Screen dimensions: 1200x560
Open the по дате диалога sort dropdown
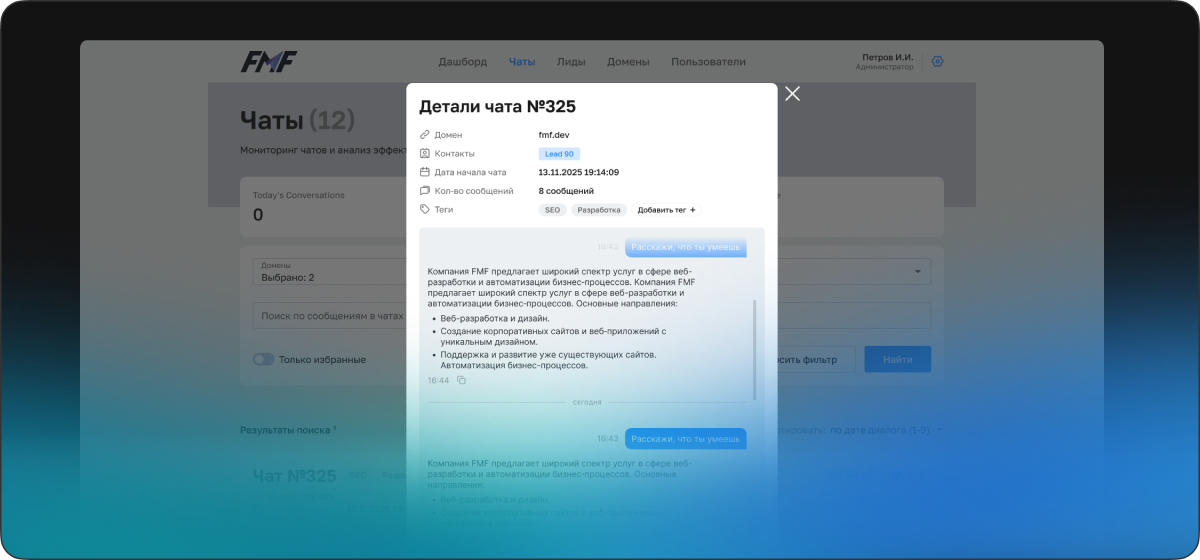pyautogui.click(x=885, y=430)
